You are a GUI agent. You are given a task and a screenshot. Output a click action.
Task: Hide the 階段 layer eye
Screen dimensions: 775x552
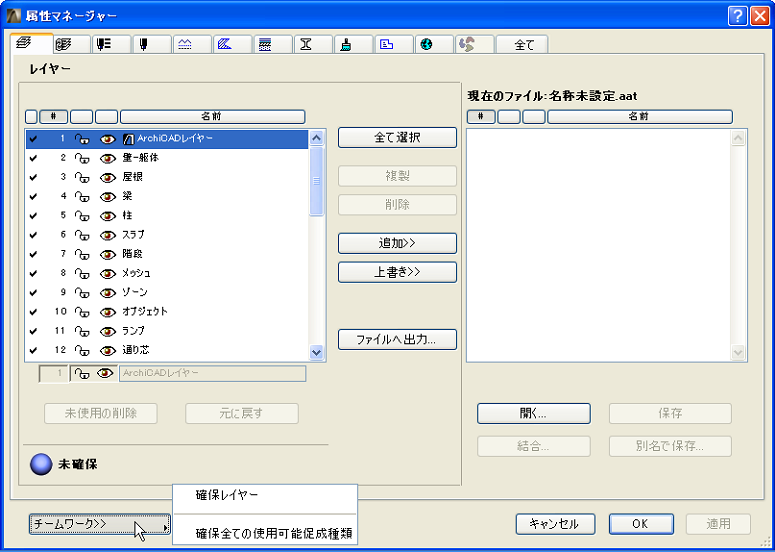tap(108, 255)
